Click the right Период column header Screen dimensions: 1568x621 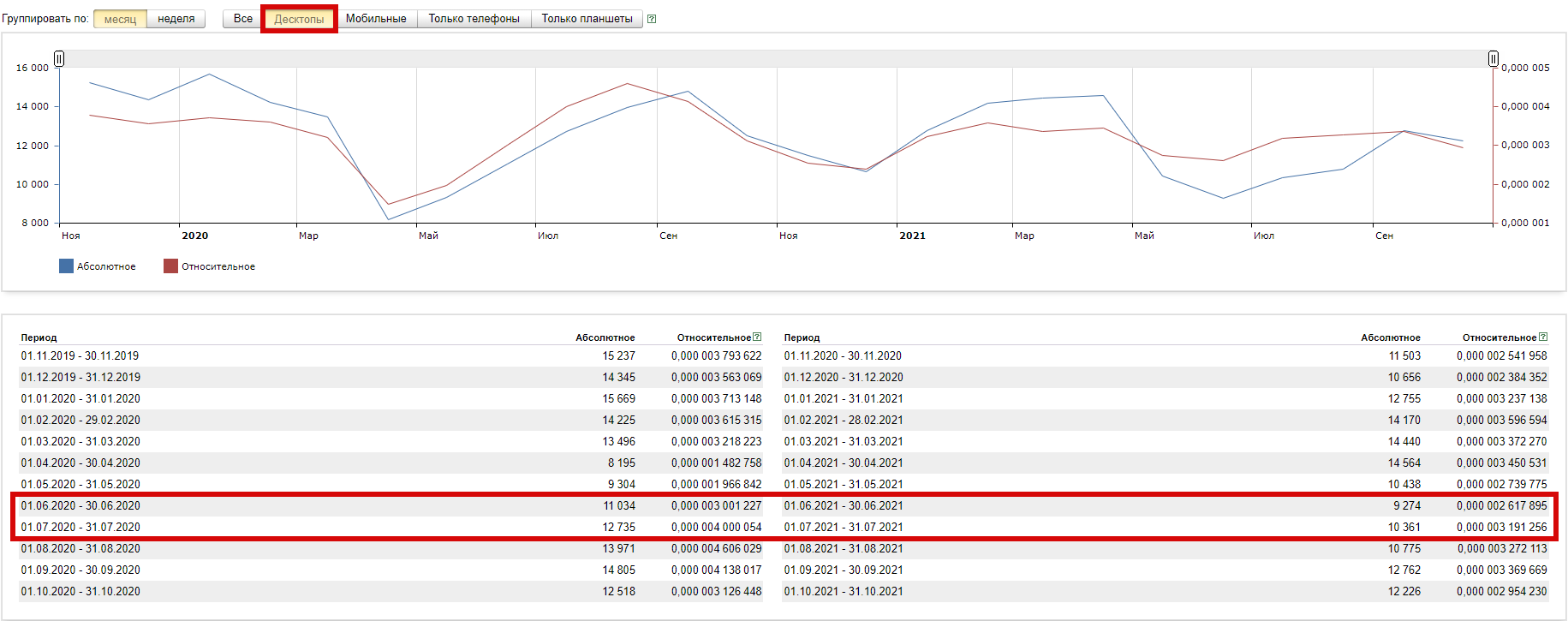(x=802, y=337)
